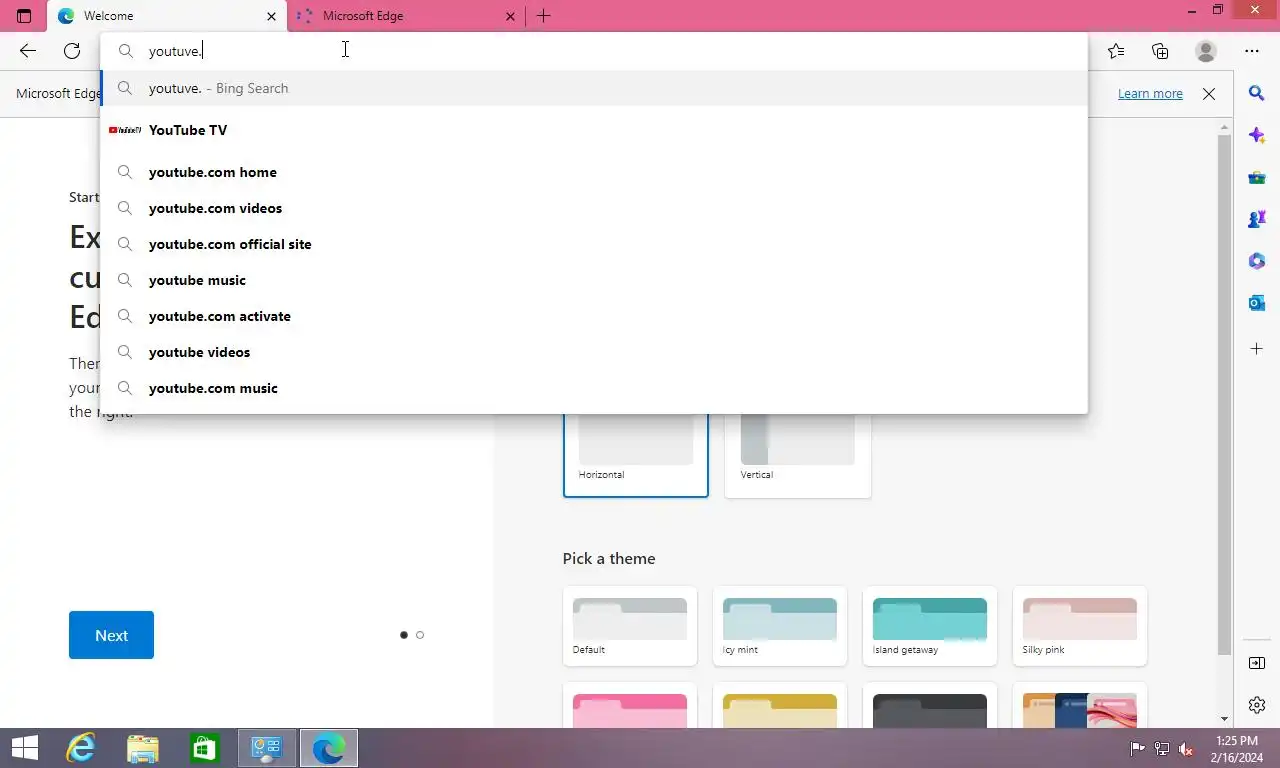Choose 'youtube.com activate' suggestion
This screenshot has height=768, width=1280.
594,316
